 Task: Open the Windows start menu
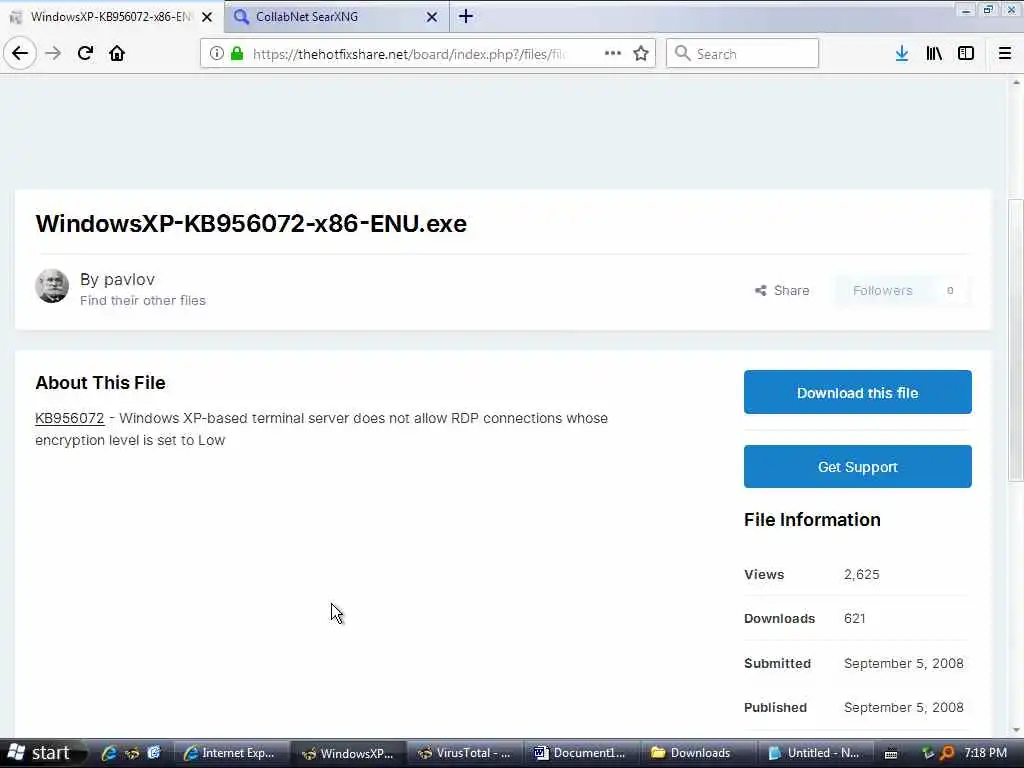click(x=42, y=753)
